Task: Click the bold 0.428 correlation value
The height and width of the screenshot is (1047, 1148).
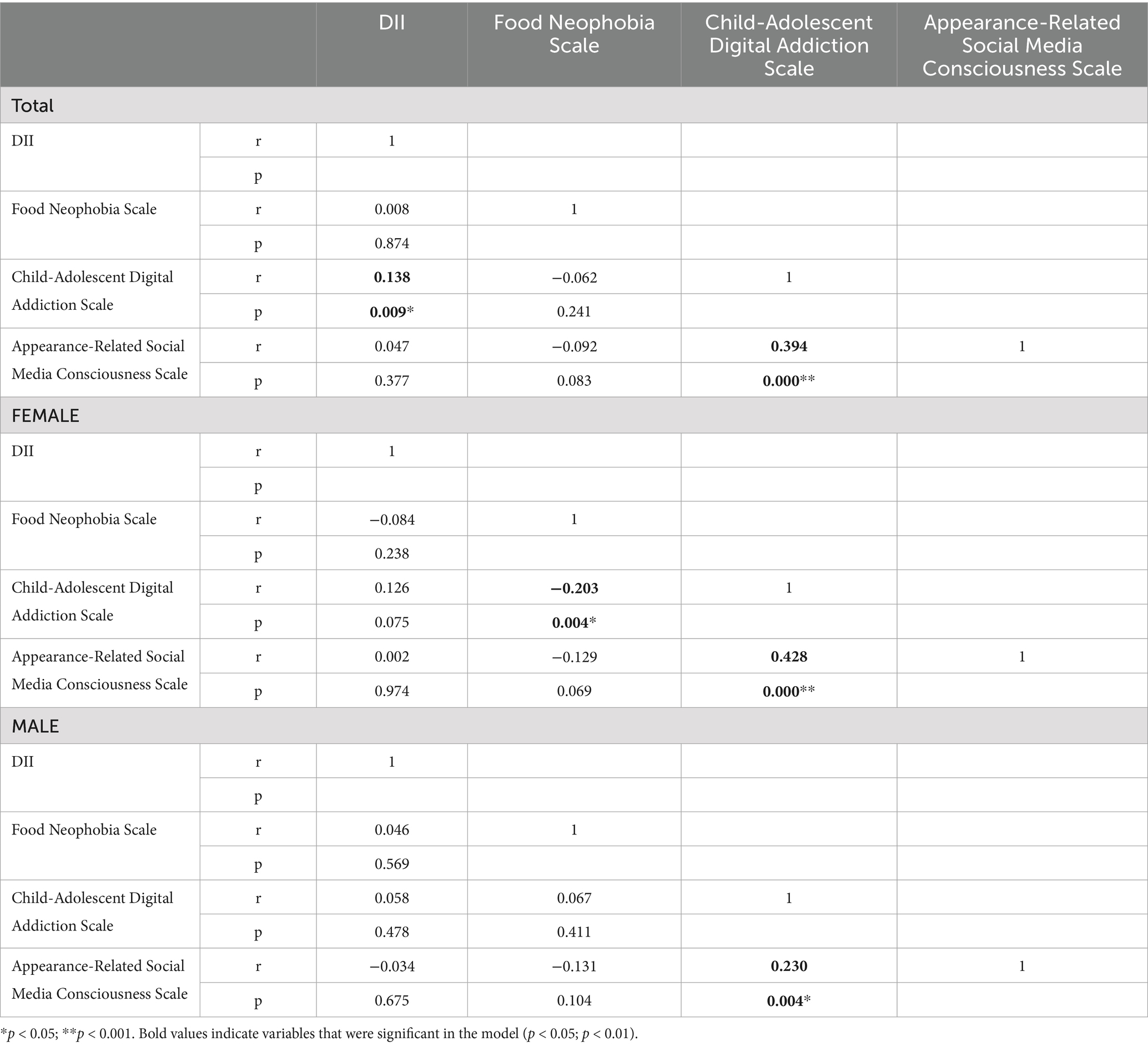Action: (789, 656)
